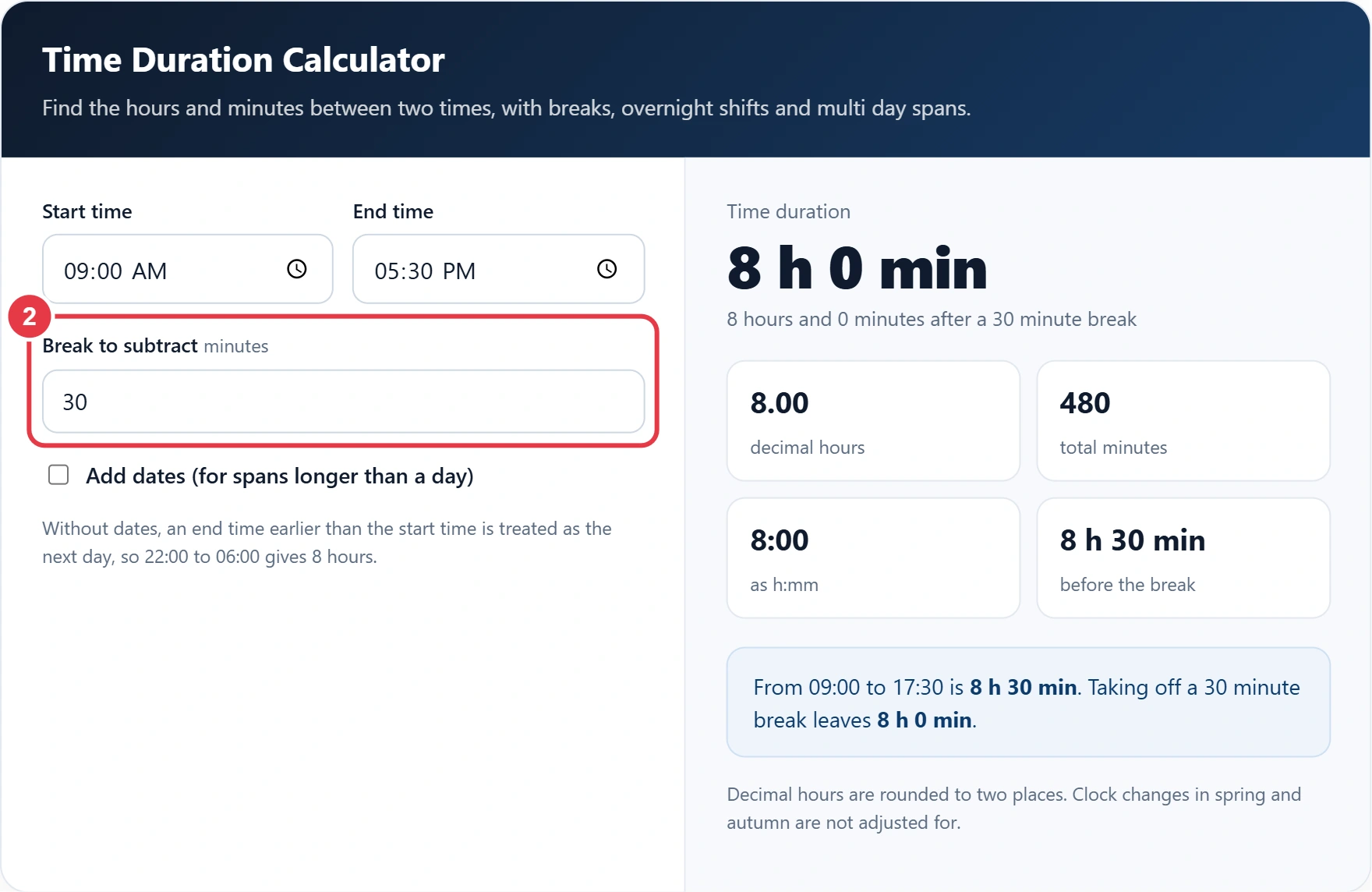
Task: Focus the Break to subtract input field
Action: (x=344, y=402)
